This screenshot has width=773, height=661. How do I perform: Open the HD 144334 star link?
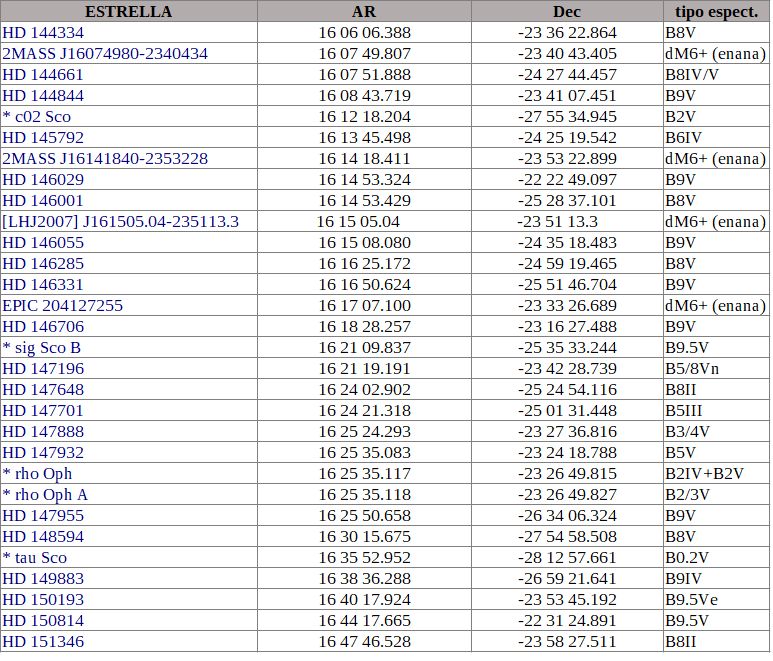click(x=43, y=32)
